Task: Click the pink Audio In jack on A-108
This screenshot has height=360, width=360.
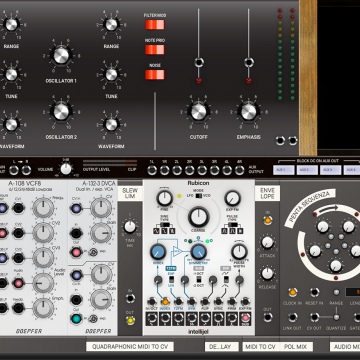Action: tap(18, 283)
